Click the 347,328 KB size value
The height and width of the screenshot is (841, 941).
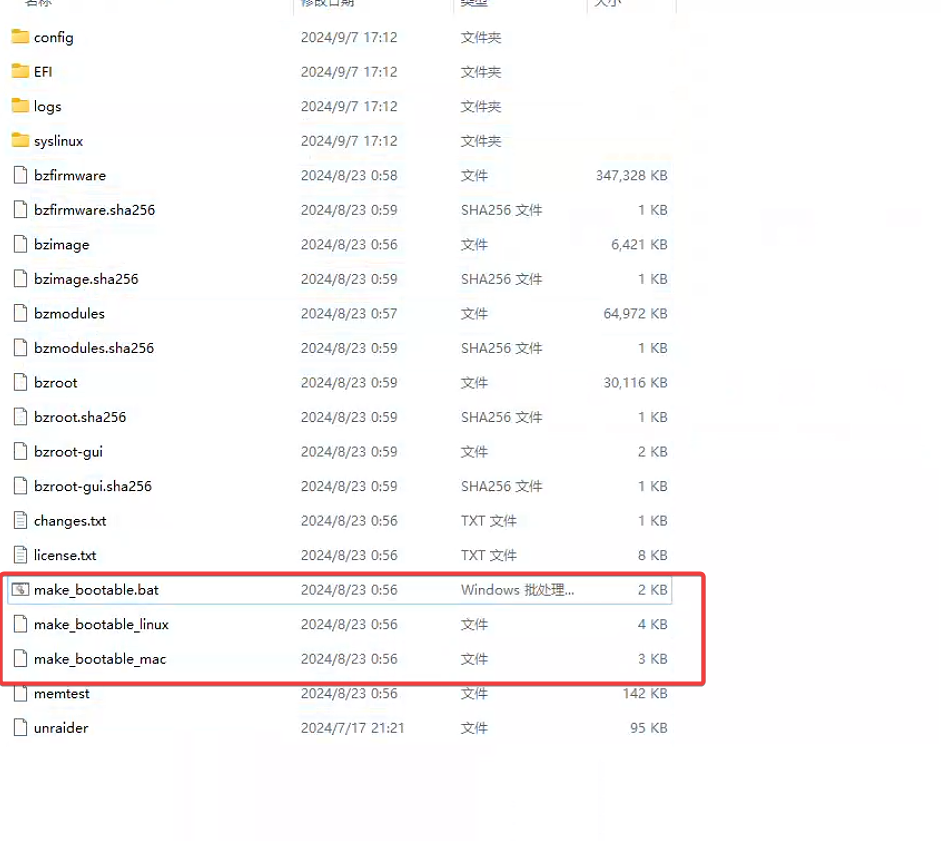tap(631, 175)
